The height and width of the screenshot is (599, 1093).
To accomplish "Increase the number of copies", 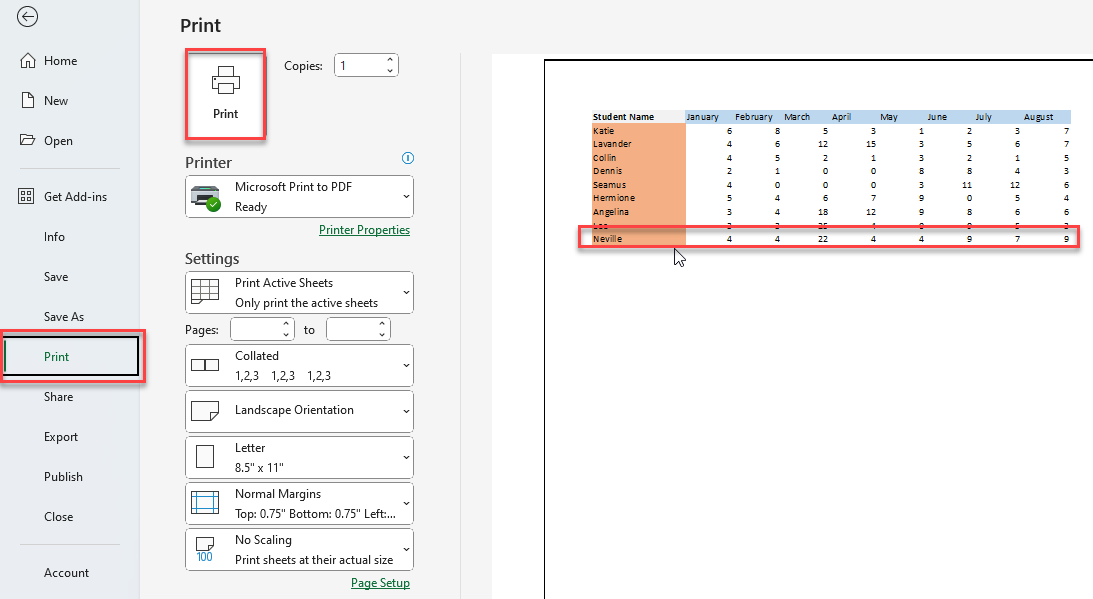I will click(390, 60).
